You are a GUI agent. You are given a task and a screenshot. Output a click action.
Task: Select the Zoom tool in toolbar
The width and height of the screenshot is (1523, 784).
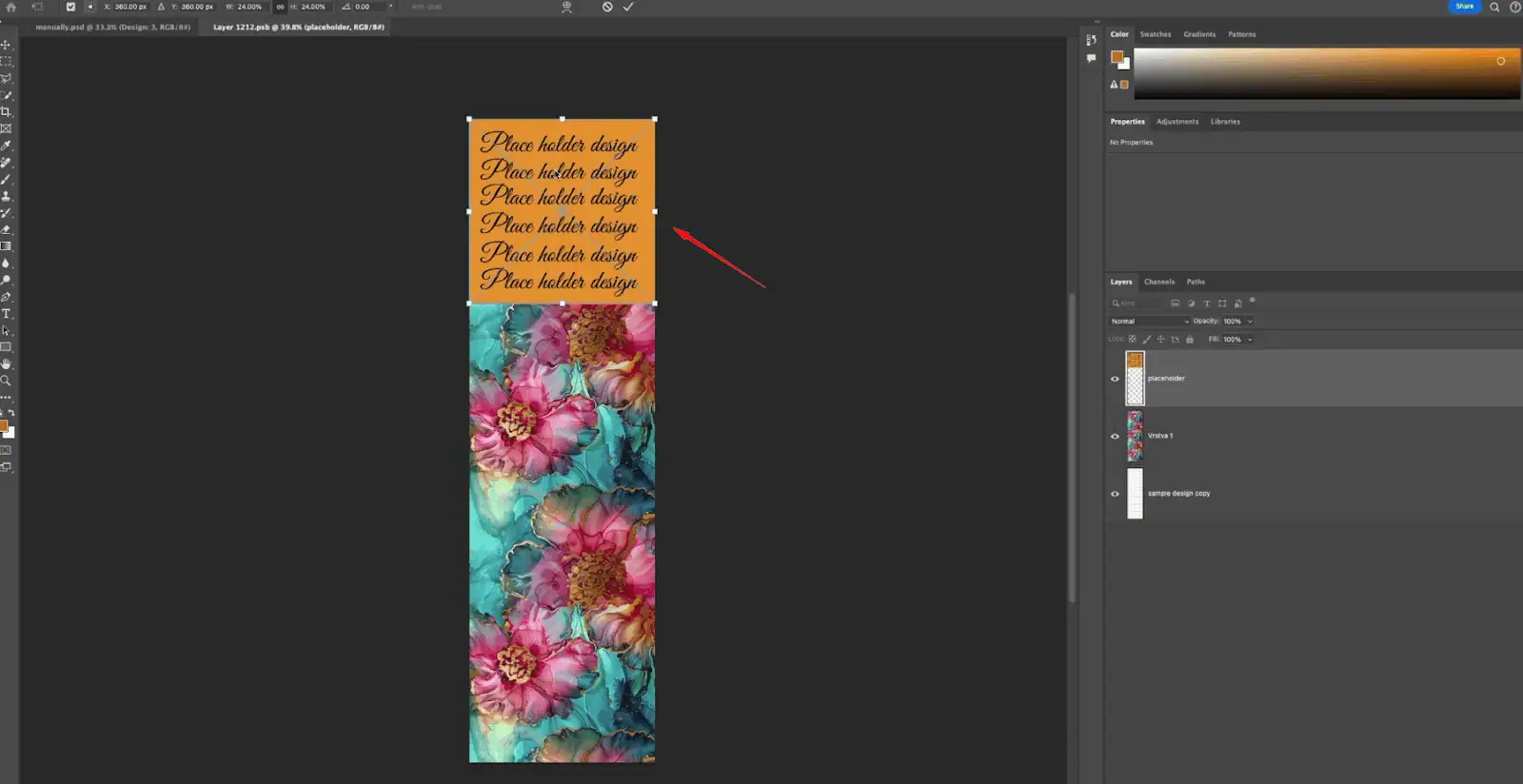click(x=6, y=381)
